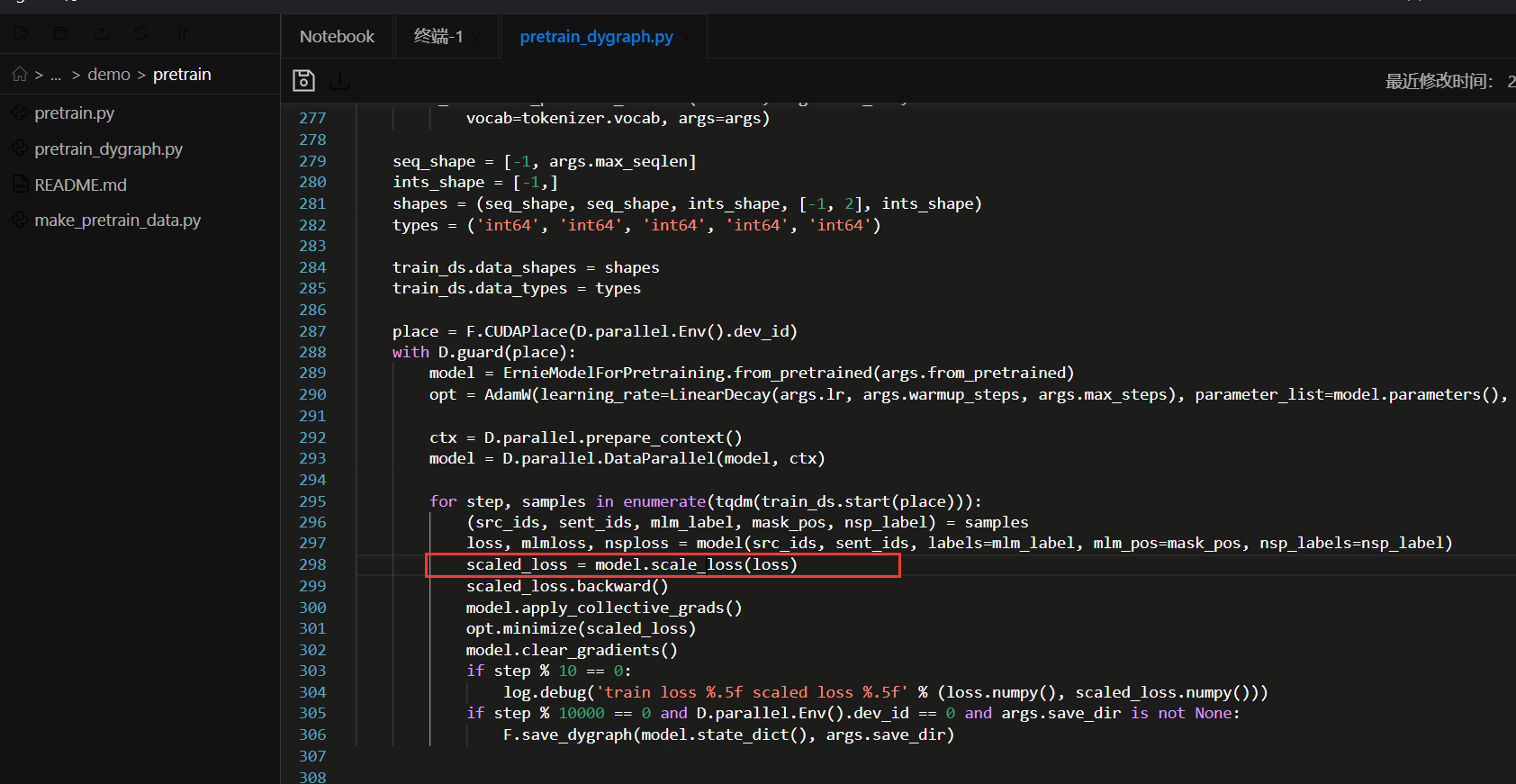This screenshot has height=784, width=1516.
Task: Switch to the Notebook tab
Action: (337, 36)
